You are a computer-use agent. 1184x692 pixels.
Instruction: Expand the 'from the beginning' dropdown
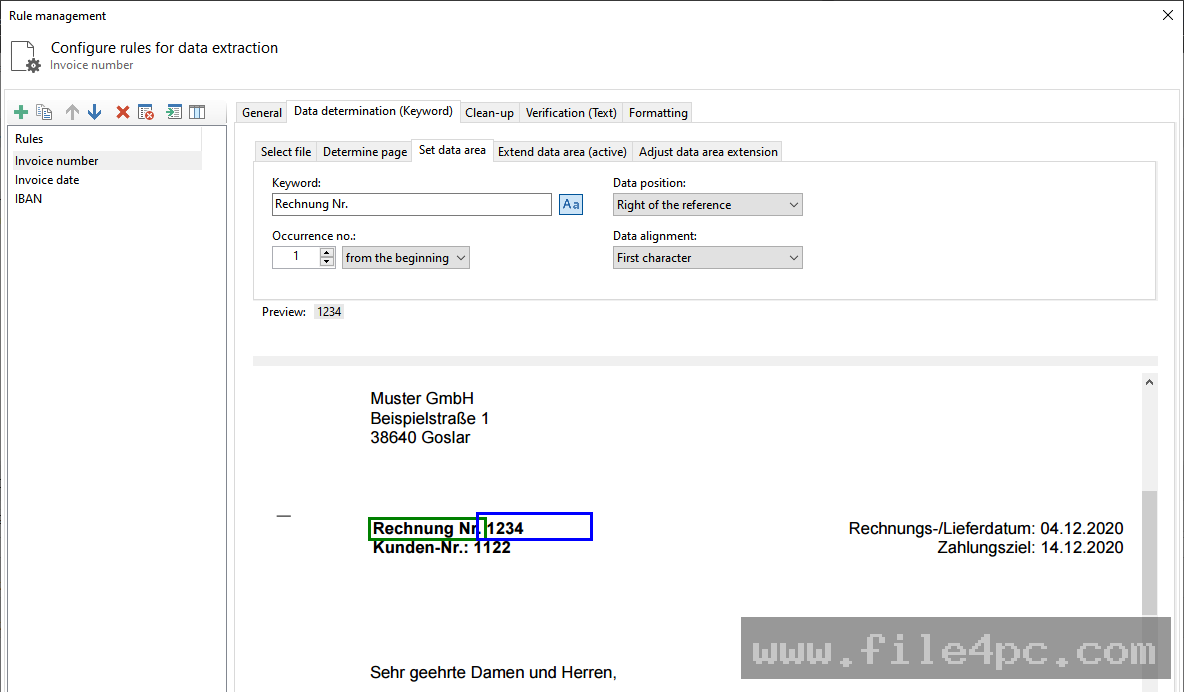405,258
